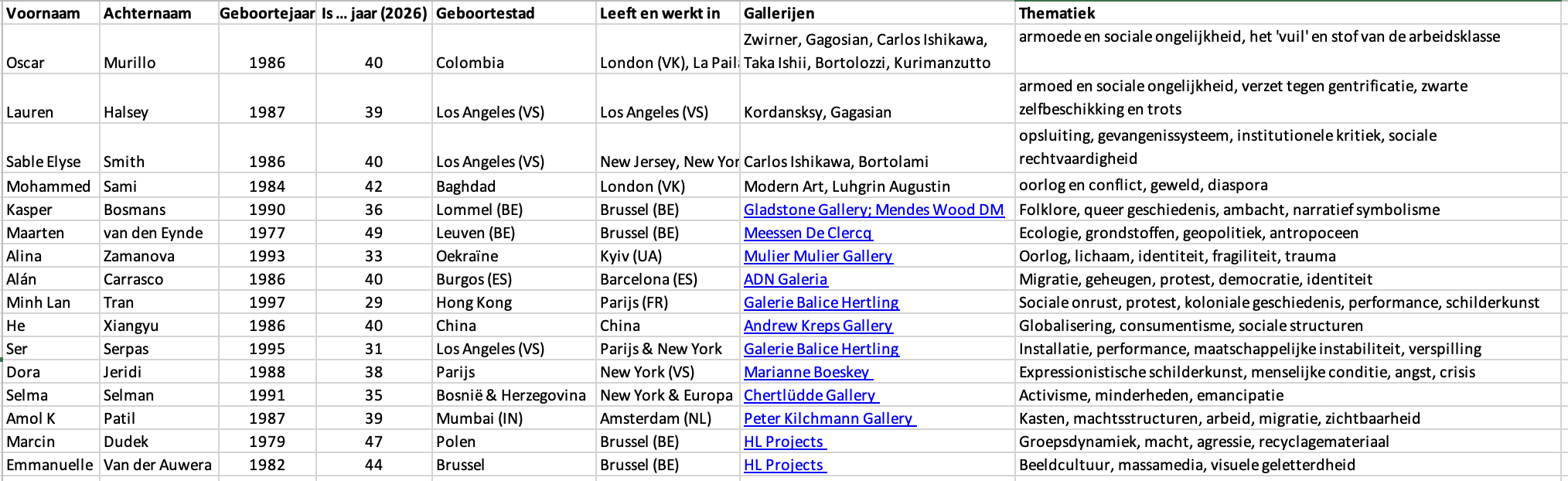Select the 'Activisme, minderheden, emancipatie' cell
Viewport: 1568px width, 481px height.
coord(1289,395)
